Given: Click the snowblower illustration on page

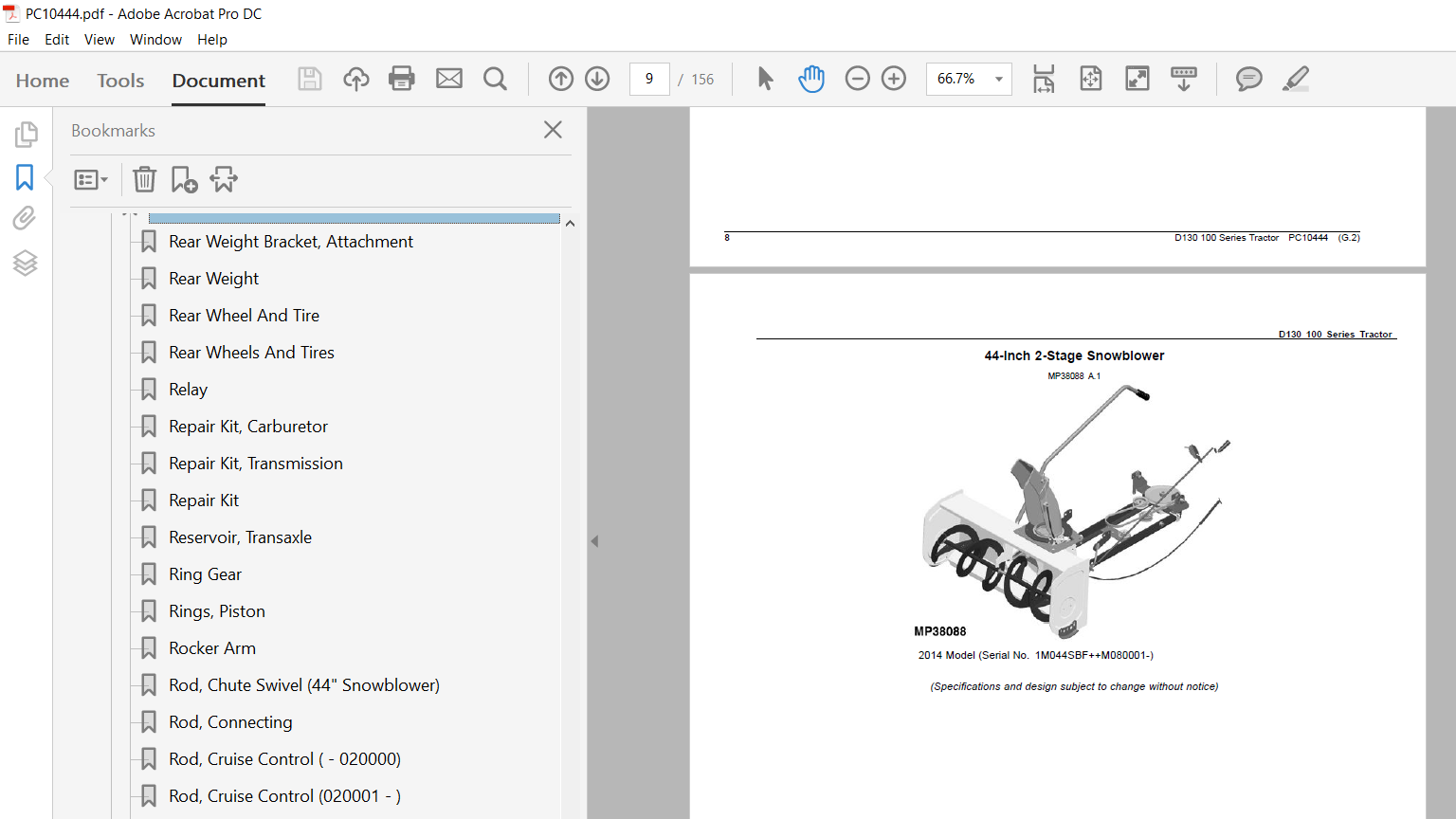Looking at the screenshot, I should tap(1076, 512).
